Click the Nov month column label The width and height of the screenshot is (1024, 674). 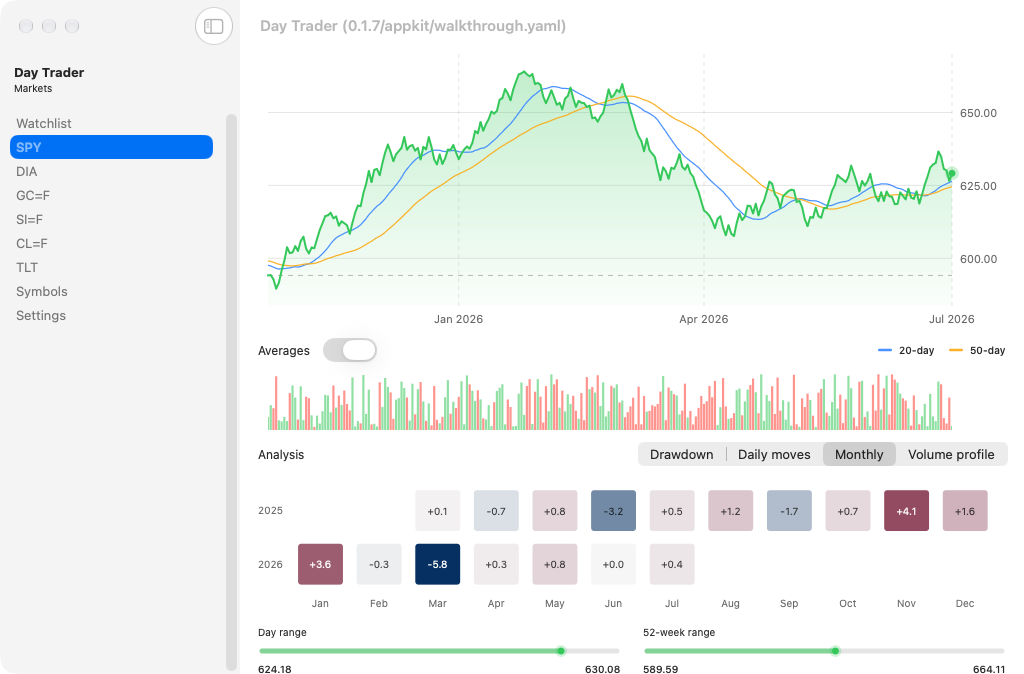click(906, 603)
